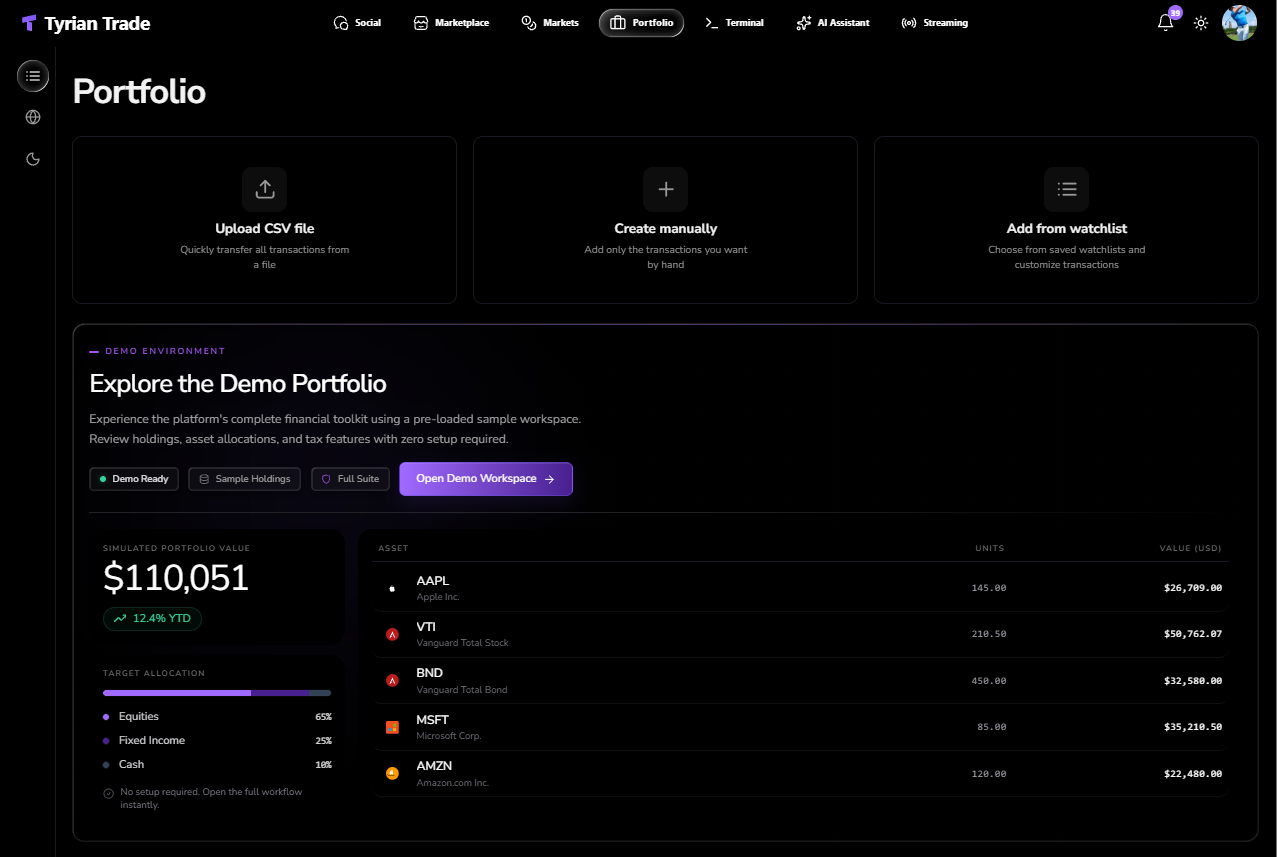Open the user profile avatar
The width and height of the screenshot is (1277, 857).
coord(1240,23)
